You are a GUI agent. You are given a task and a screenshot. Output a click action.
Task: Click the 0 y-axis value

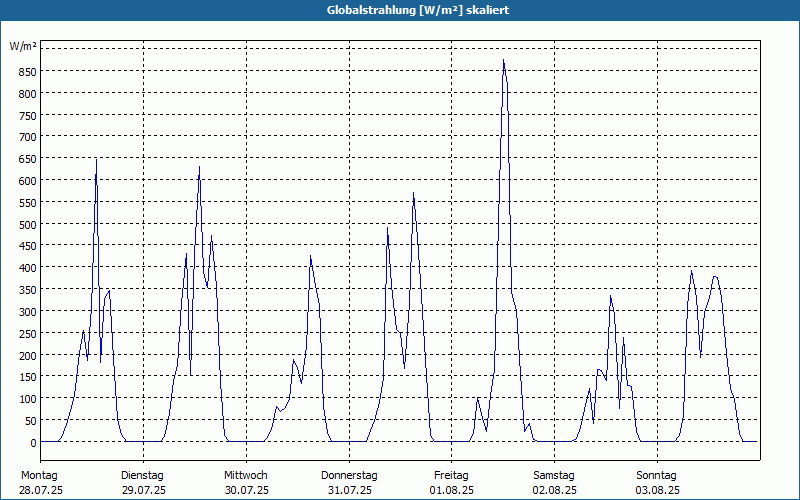click(34, 443)
